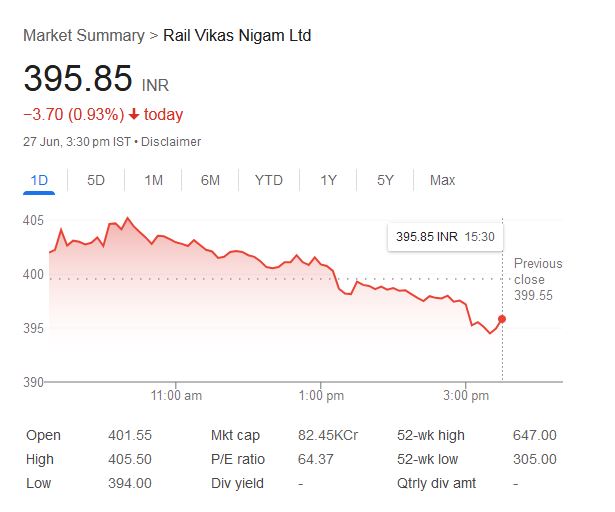View the 1Y chart range
Viewport: 615px width, 512px height.
(x=328, y=180)
